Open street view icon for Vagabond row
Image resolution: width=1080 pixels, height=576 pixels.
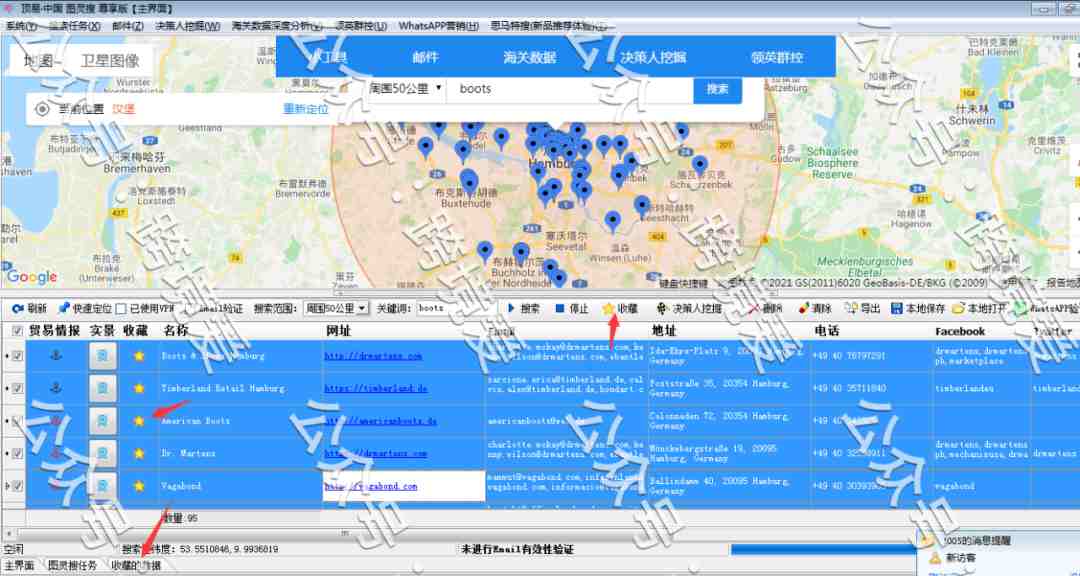[x=103, y=486]
